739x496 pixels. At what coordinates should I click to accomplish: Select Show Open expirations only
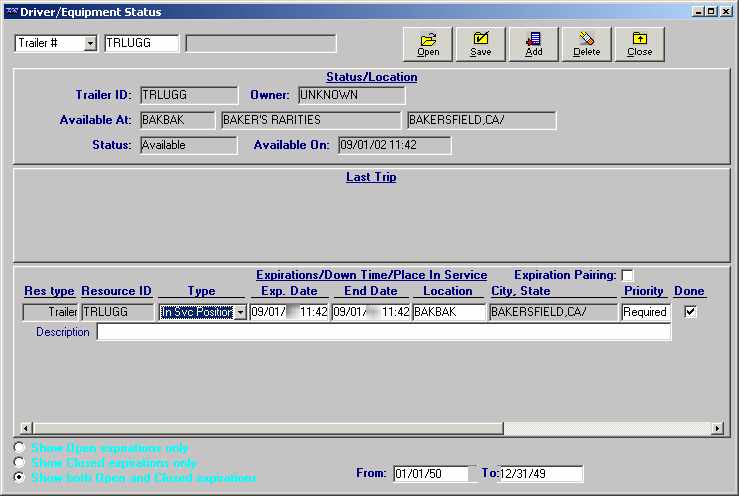[20, 448]
